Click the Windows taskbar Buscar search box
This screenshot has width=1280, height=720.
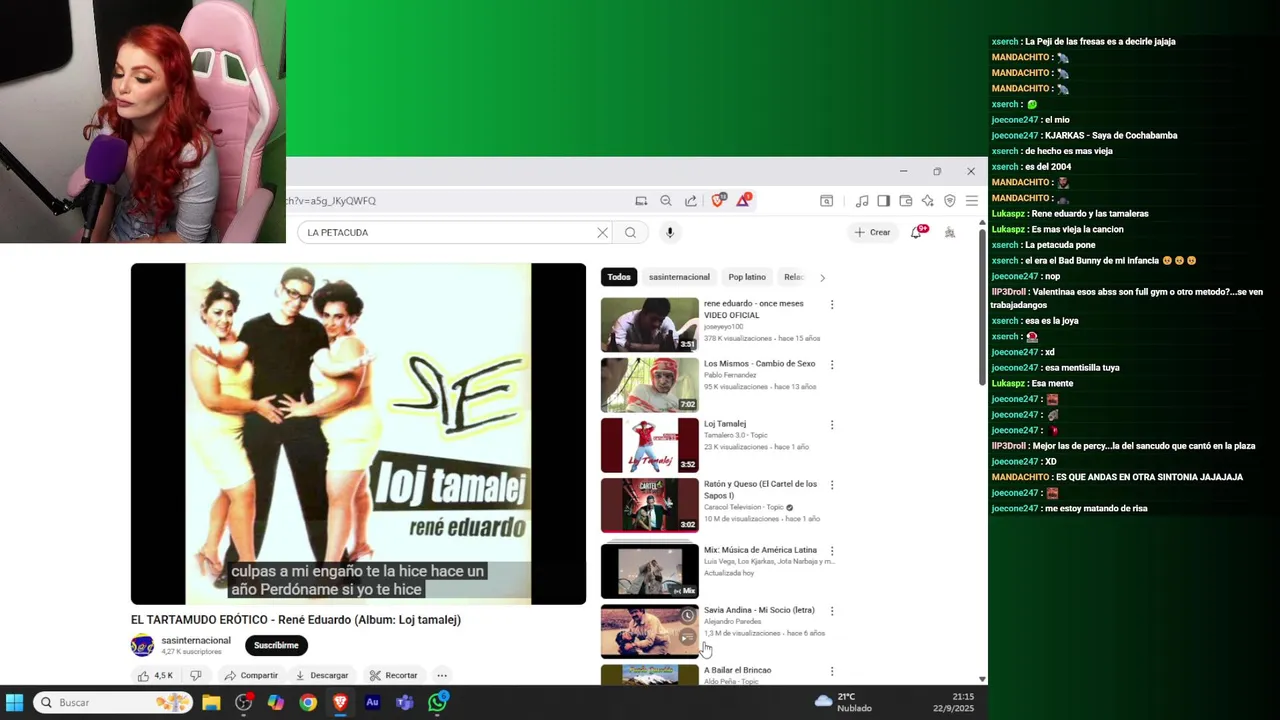[113, 703]
